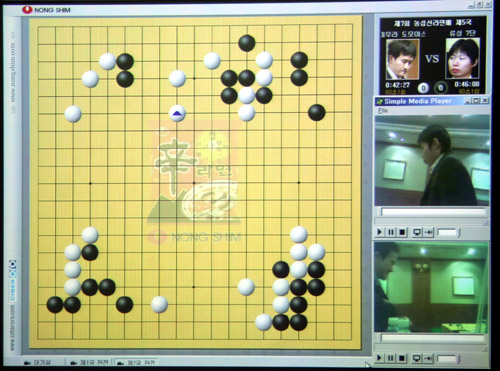Click the upper player seek slider
500x371 pixels.
(x=433, y=212)
